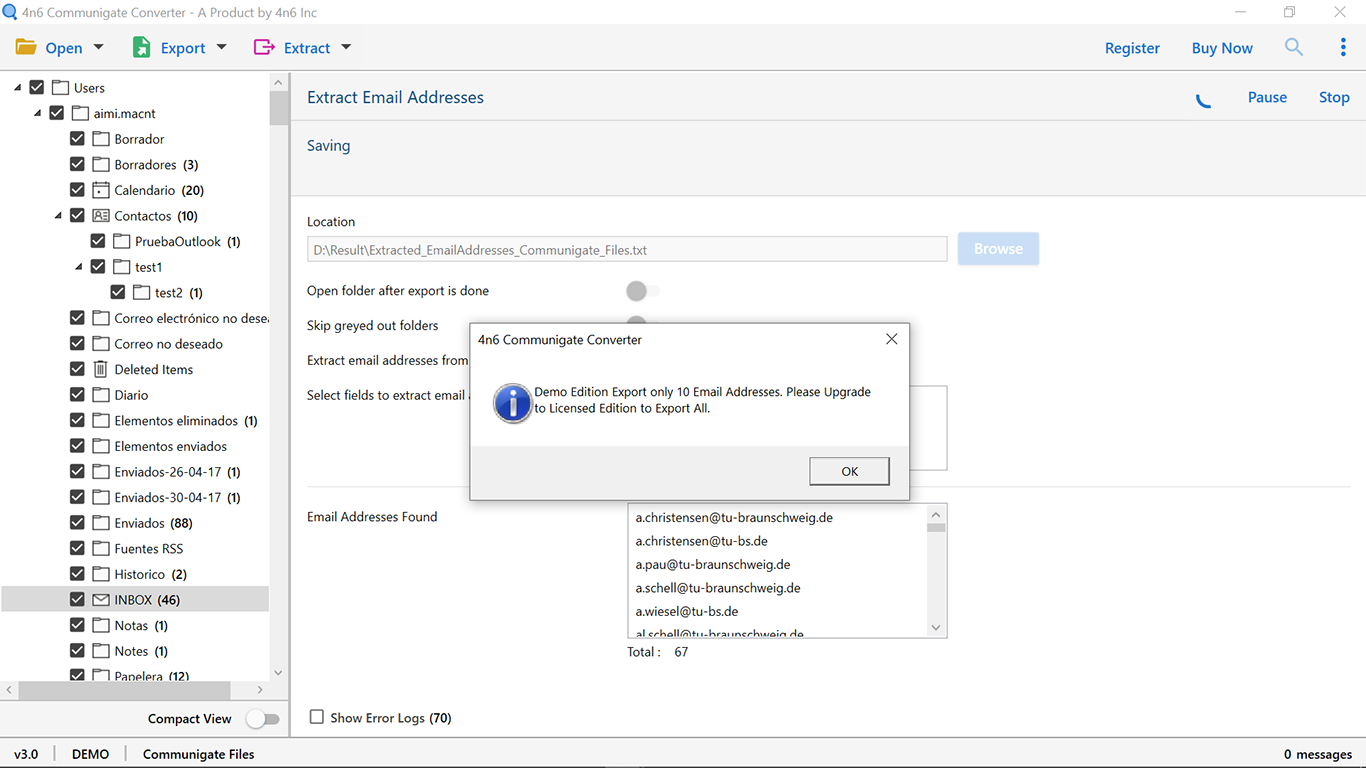Click the Extract icon in toolbar
This screenshot has height=768, width=1366.
tap(264, 47)
